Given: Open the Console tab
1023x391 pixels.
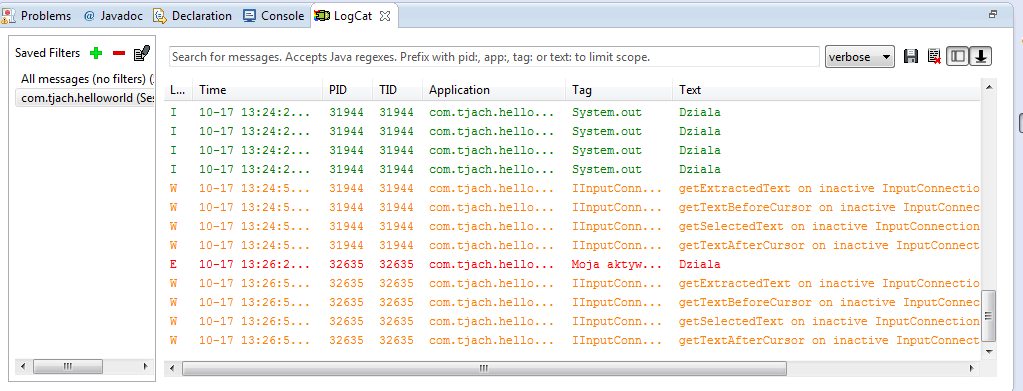Looking at the screenshot, I should 273,16.
